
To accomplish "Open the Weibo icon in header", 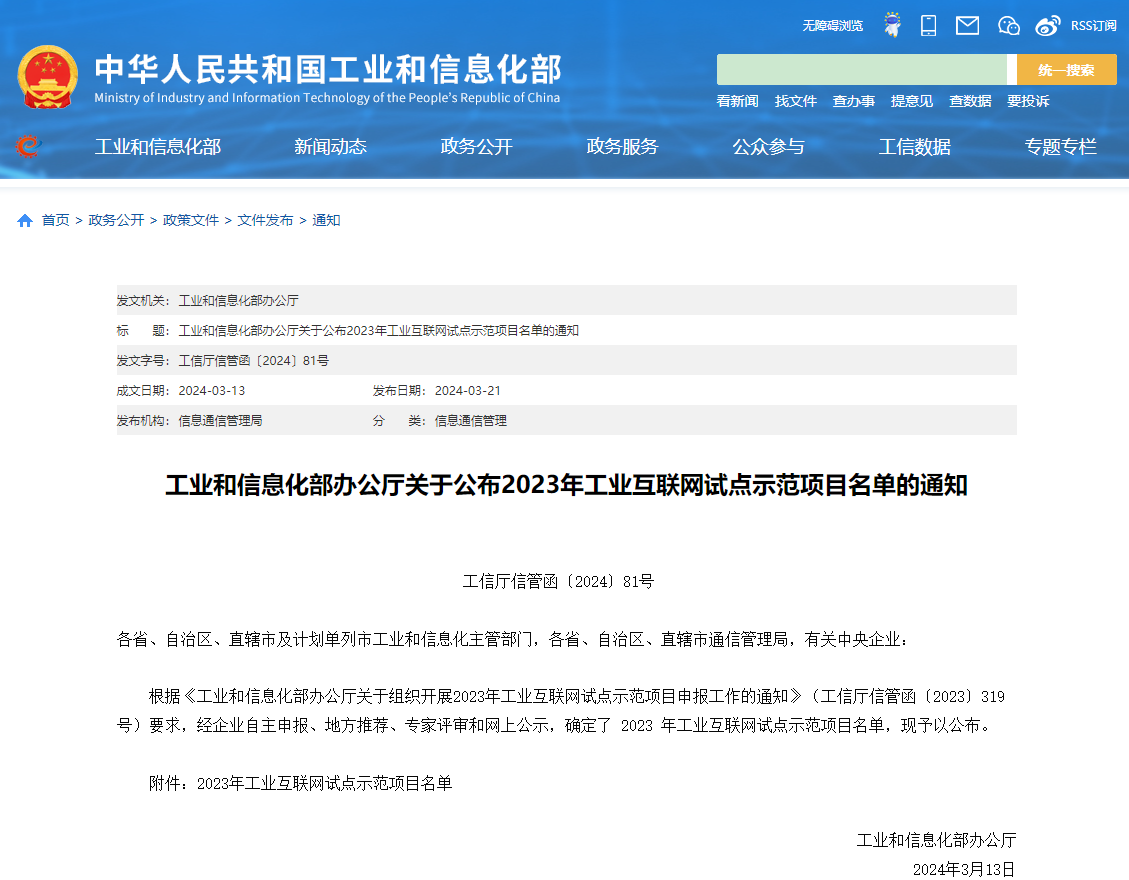I will 1047,25.
